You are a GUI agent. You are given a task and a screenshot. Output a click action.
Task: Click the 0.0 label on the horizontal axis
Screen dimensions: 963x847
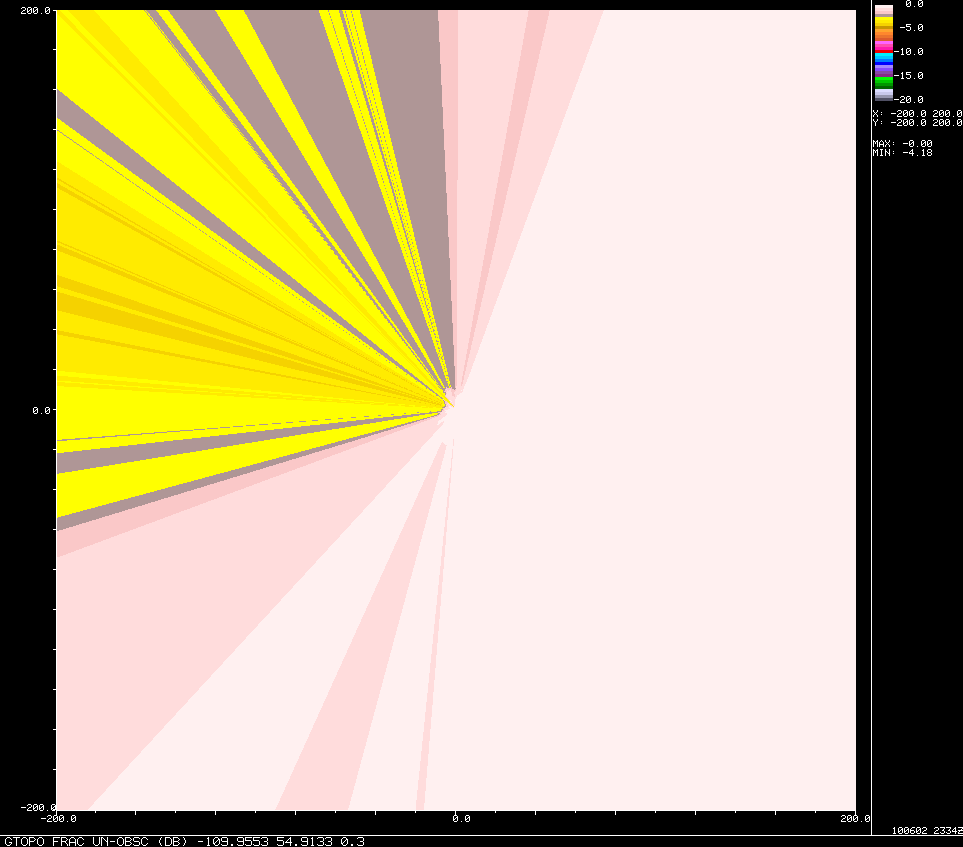tap(461, 819)
